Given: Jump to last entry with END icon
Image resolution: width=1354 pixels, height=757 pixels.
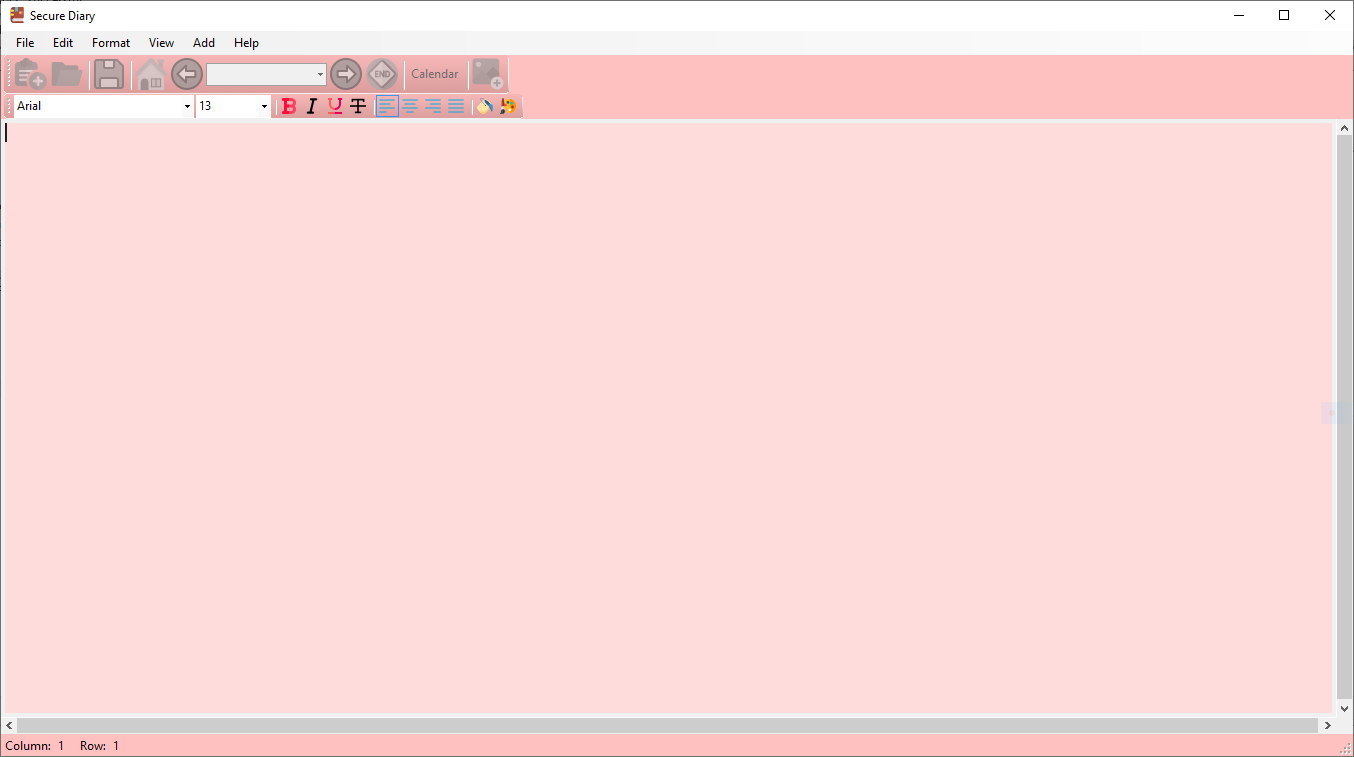Looking at the screenshot, I should click(x=382, y=74).
